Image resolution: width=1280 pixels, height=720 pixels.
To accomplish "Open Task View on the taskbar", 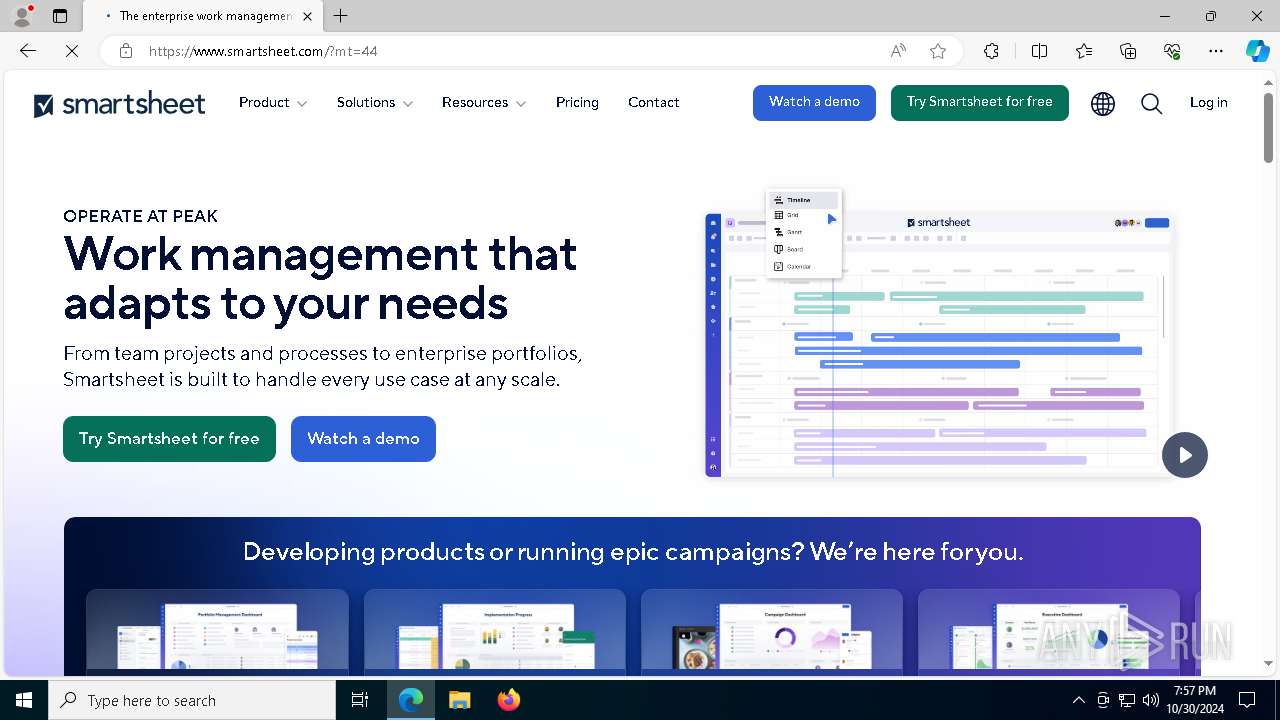I will click(360, 700).
